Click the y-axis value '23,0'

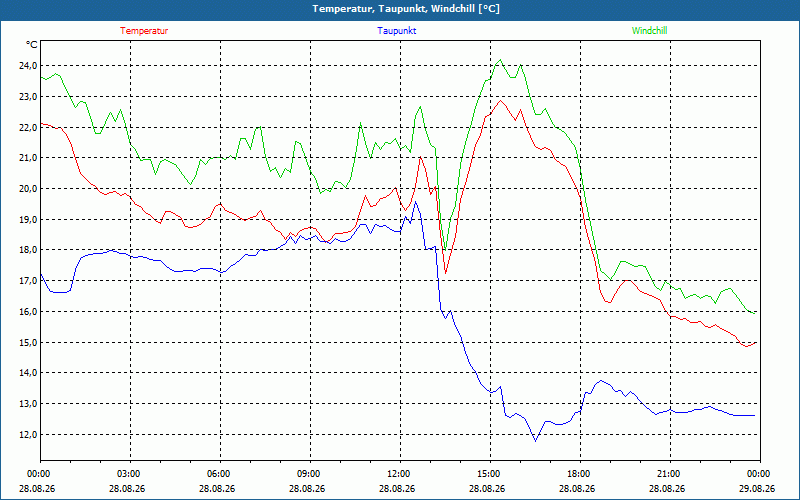[x=28, y=96]
